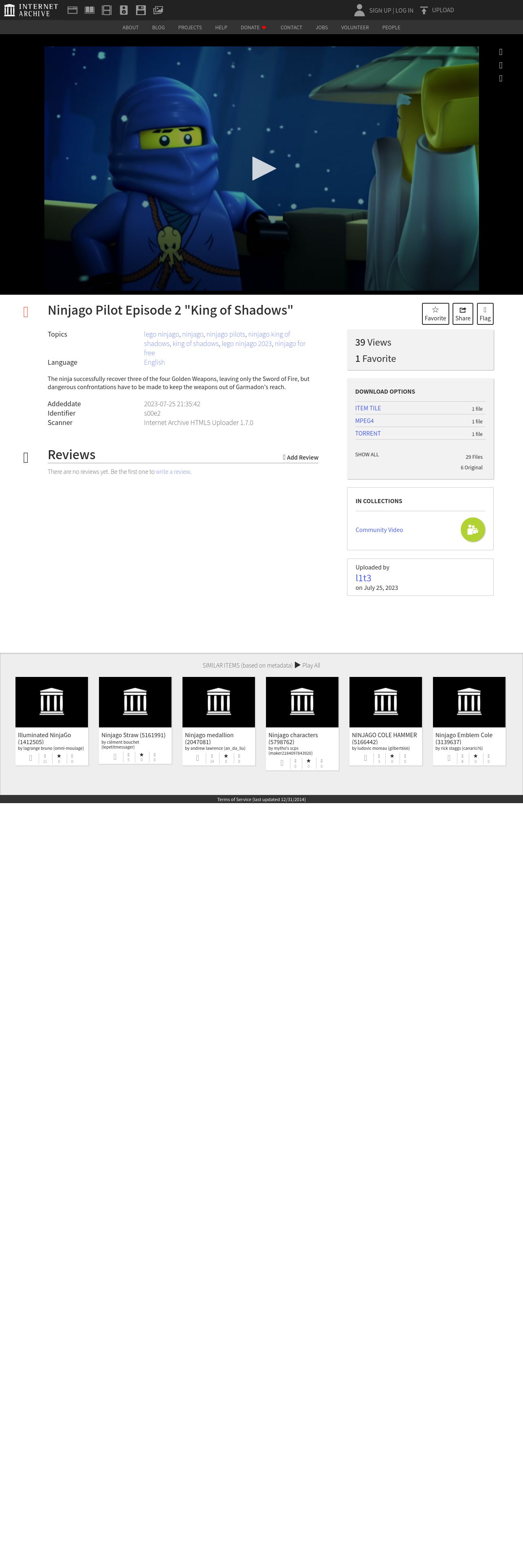
Task: Click favorite star on Ninjago Straw card
Action: (x=141, y=755)
